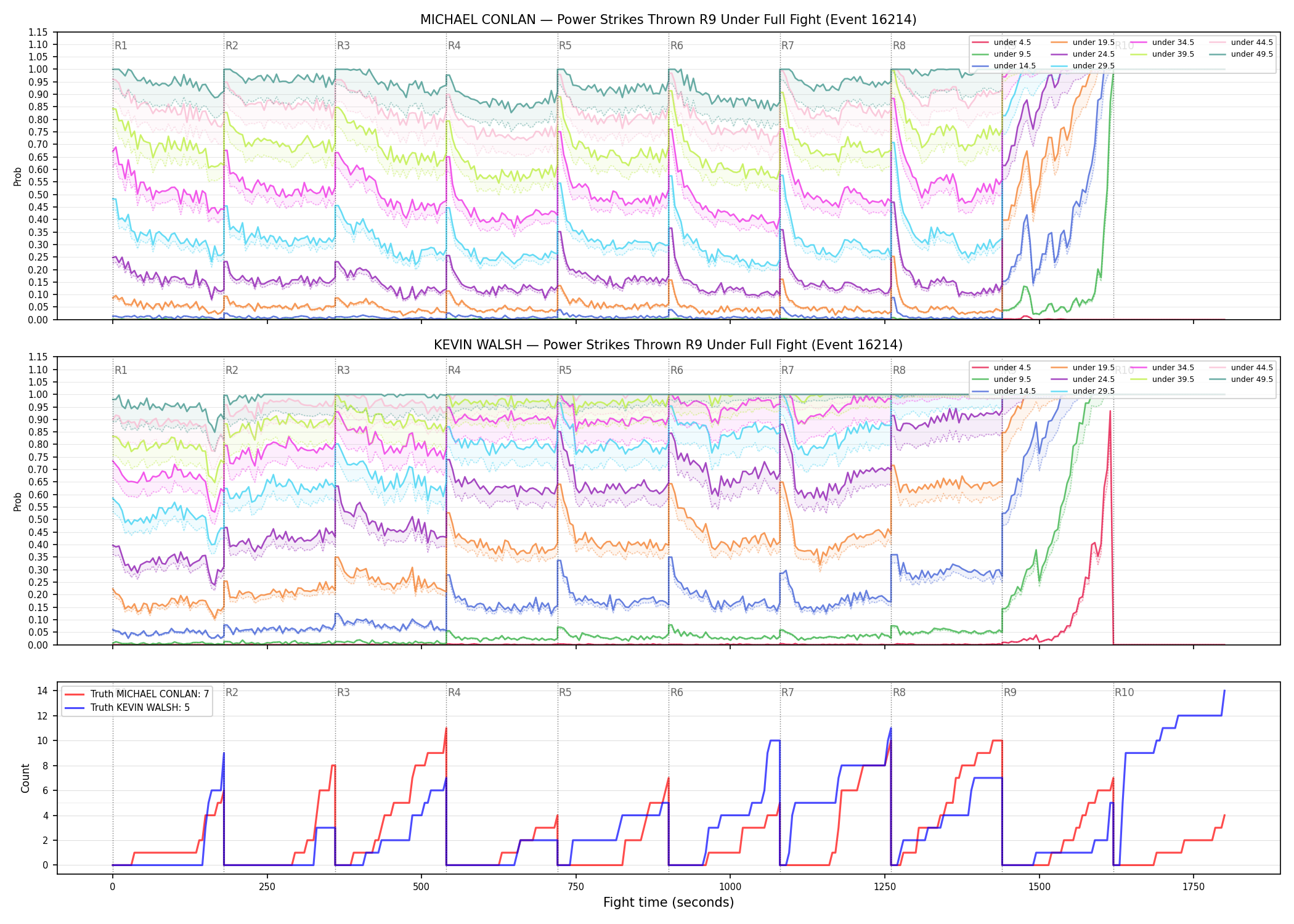Click x-axis tick label 750
Image resolution: width=1294 pixels, height=924 pixels.
pos(576,887)
